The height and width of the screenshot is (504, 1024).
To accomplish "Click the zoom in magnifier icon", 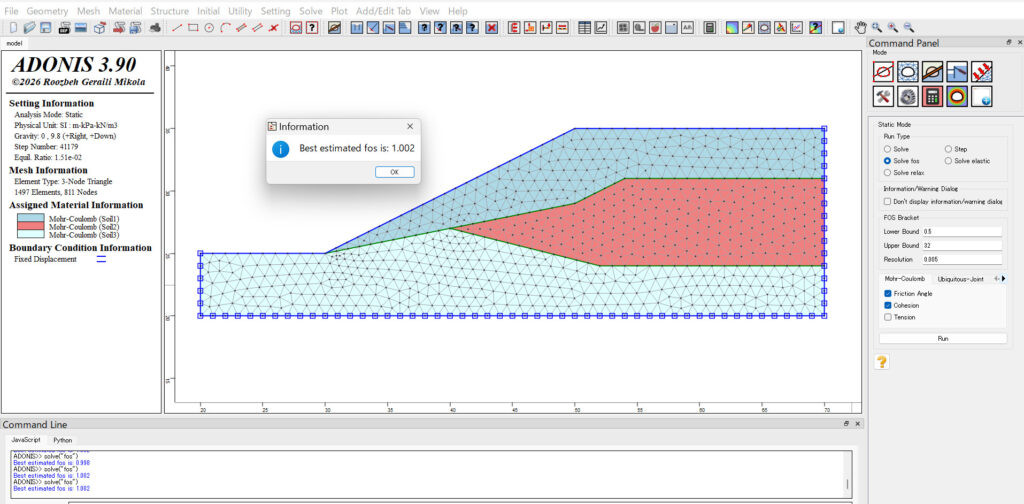I will (x=893, y=28).
